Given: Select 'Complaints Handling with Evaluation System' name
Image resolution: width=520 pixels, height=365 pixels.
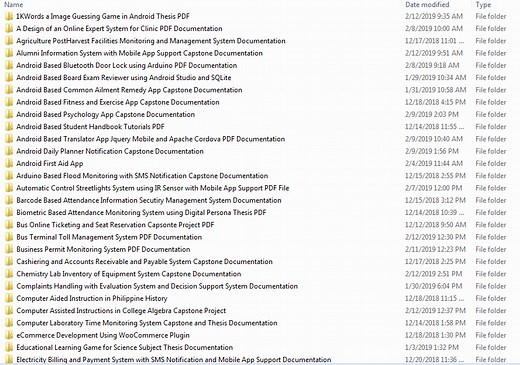Looking at the screenshot, I should tap(157, 286).
